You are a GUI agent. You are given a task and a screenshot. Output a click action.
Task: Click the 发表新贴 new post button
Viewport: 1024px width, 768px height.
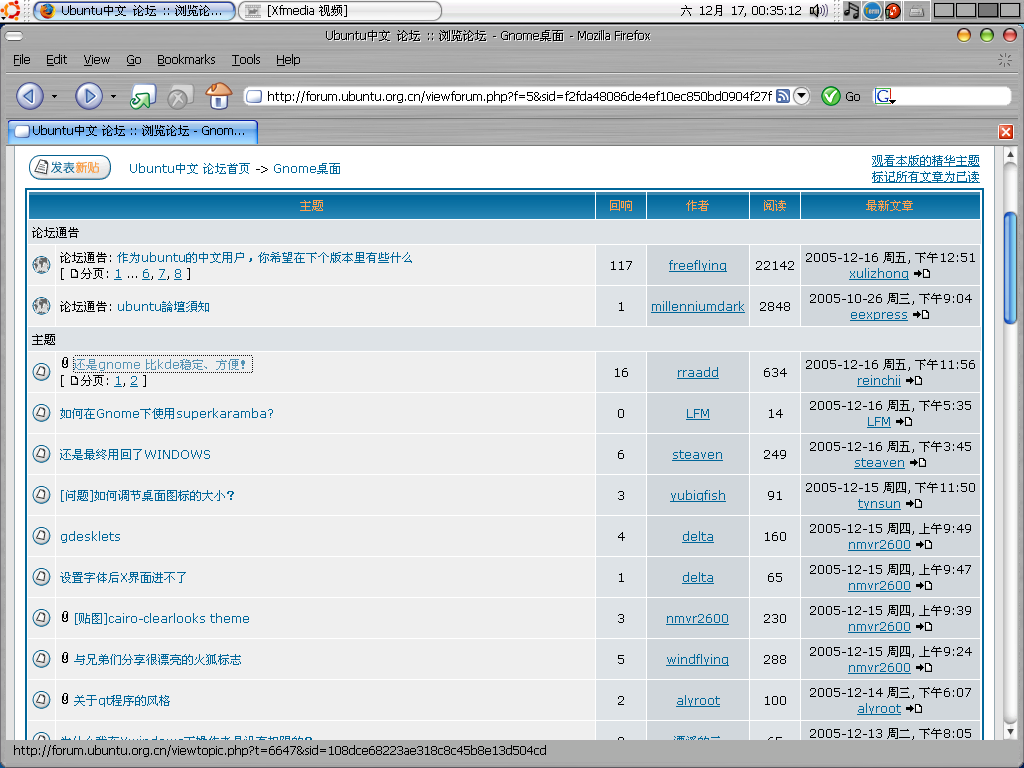pos(69,168)
